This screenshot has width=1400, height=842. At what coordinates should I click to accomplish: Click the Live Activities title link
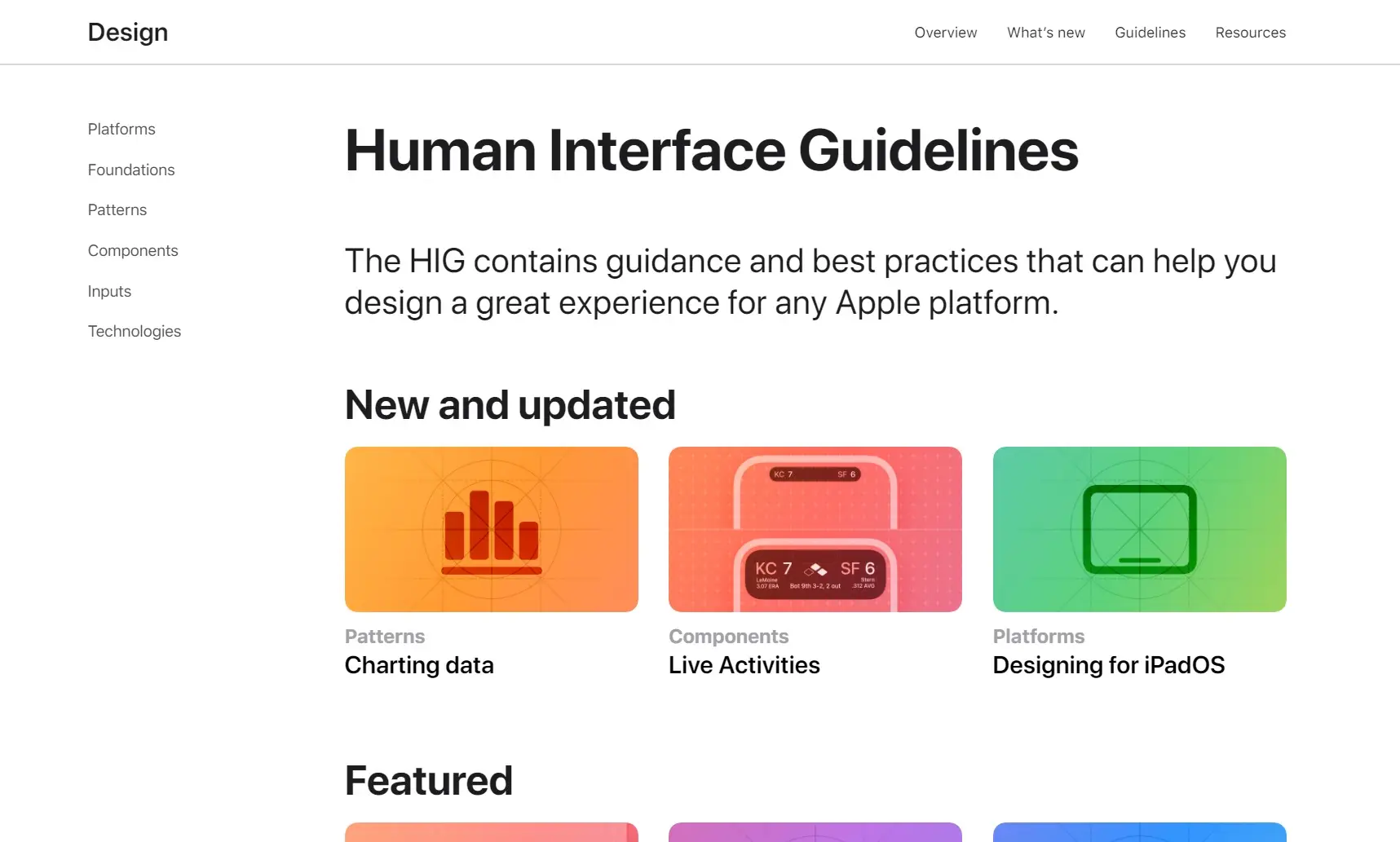tap(744, 665)
